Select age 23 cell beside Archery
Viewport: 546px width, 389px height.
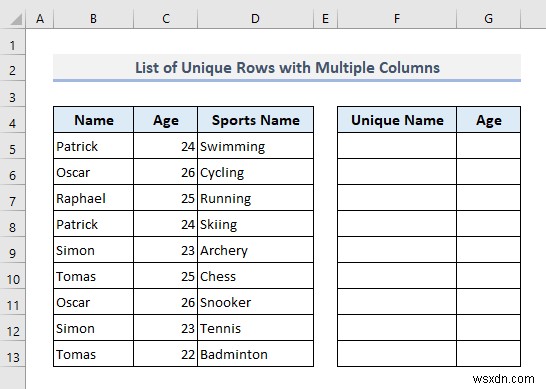point(166,250)
